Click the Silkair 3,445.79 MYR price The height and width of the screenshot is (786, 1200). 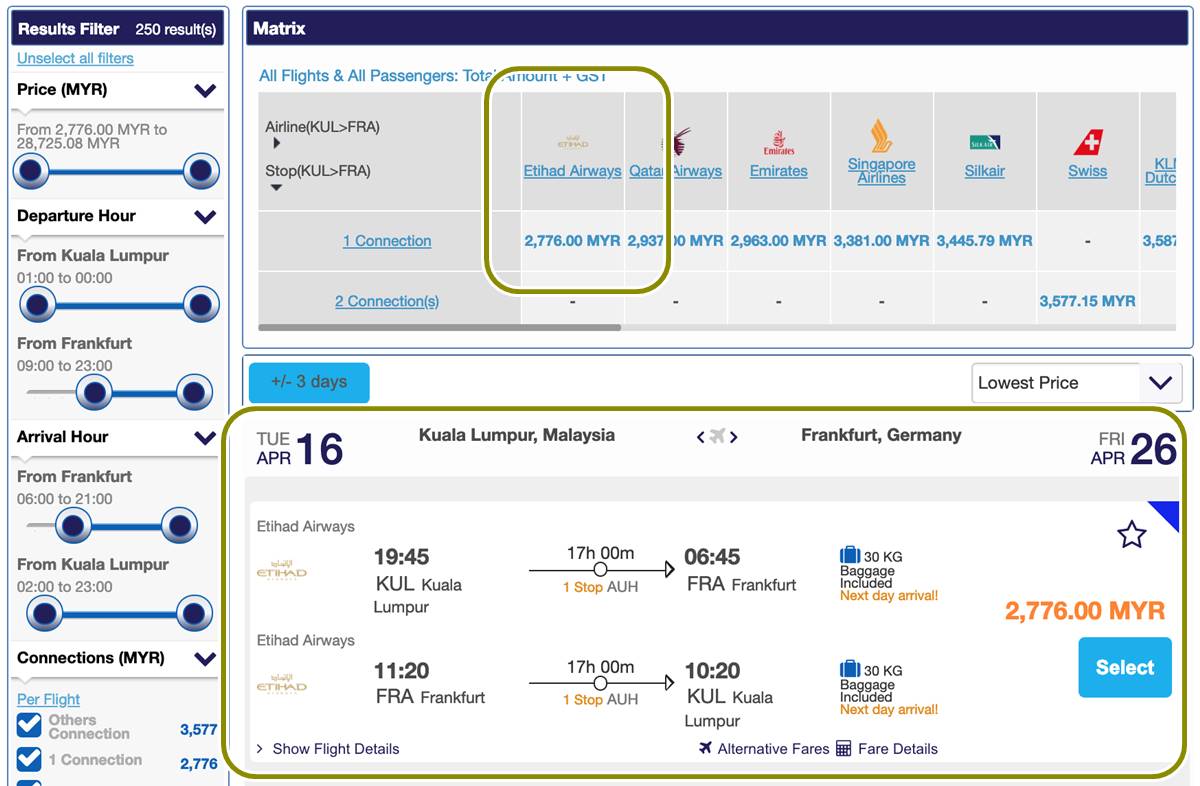pyautogui.click(x=985, y=241)
